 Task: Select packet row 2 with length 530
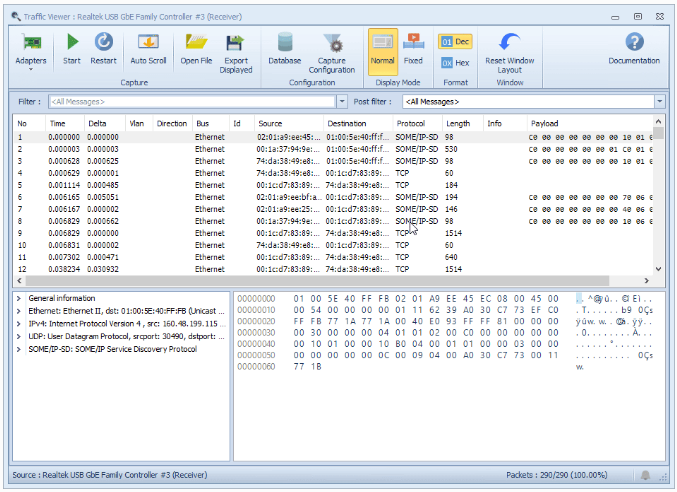(332, 149)
